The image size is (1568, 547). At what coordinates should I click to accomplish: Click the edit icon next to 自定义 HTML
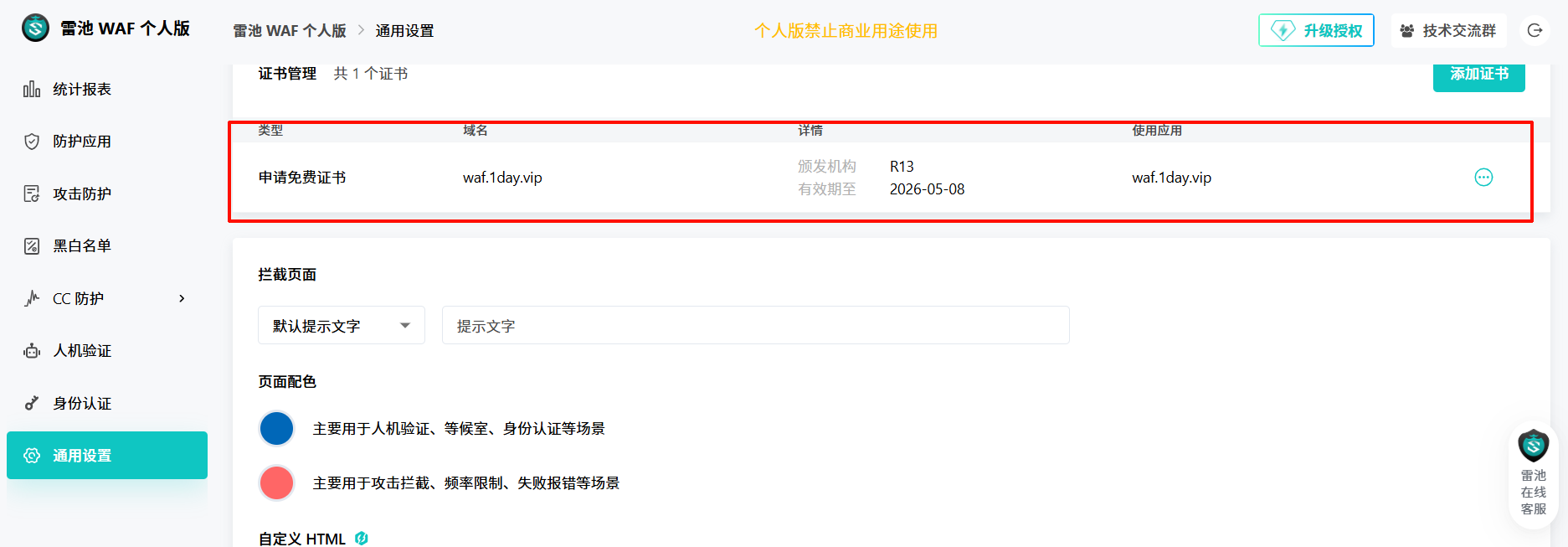point(362,539)
